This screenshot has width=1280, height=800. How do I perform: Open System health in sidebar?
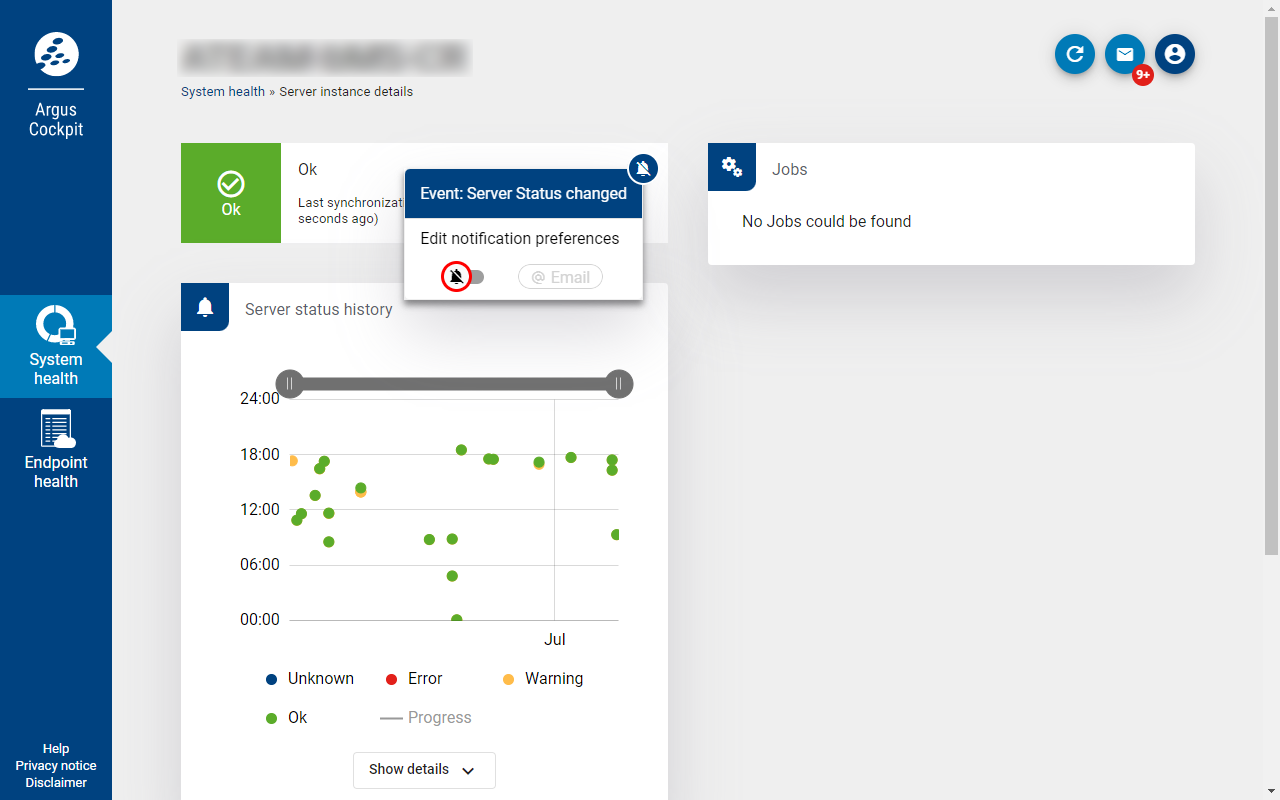(56, 346)
